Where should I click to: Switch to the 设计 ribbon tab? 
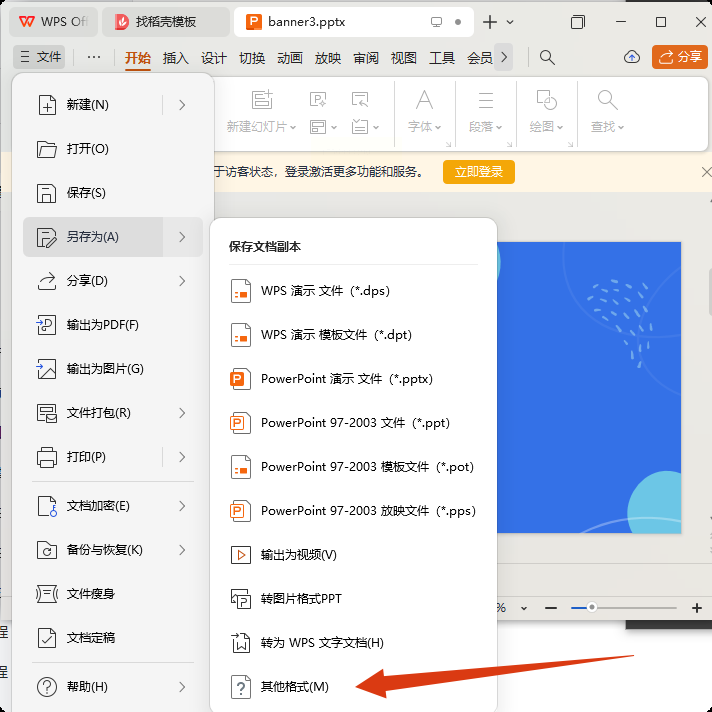(x=213, y=58)
